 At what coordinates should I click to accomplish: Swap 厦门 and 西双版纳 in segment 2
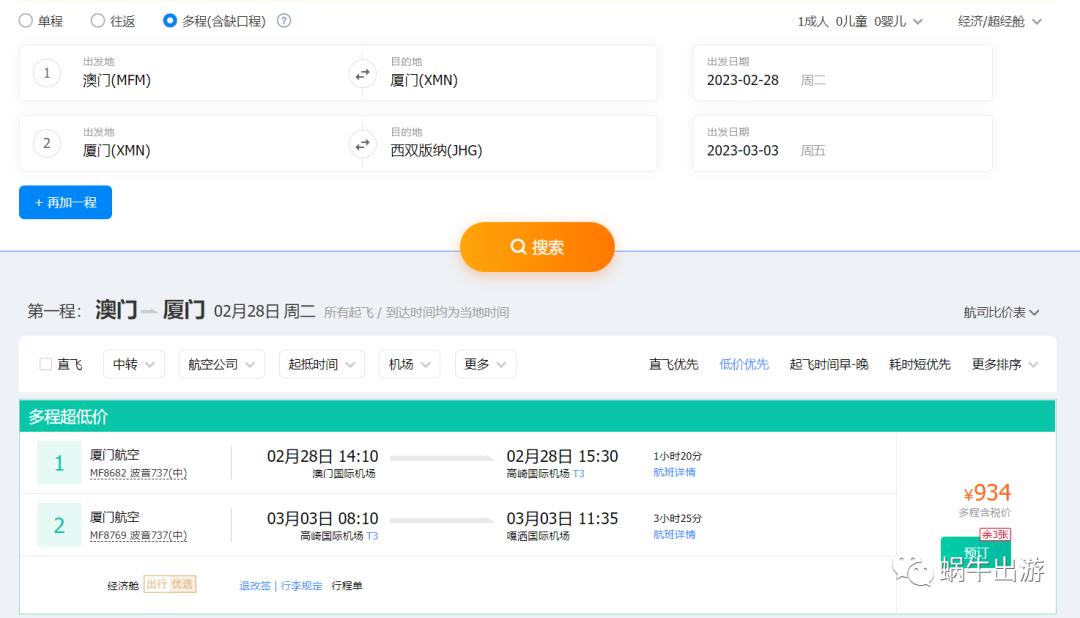coord(362,143)
